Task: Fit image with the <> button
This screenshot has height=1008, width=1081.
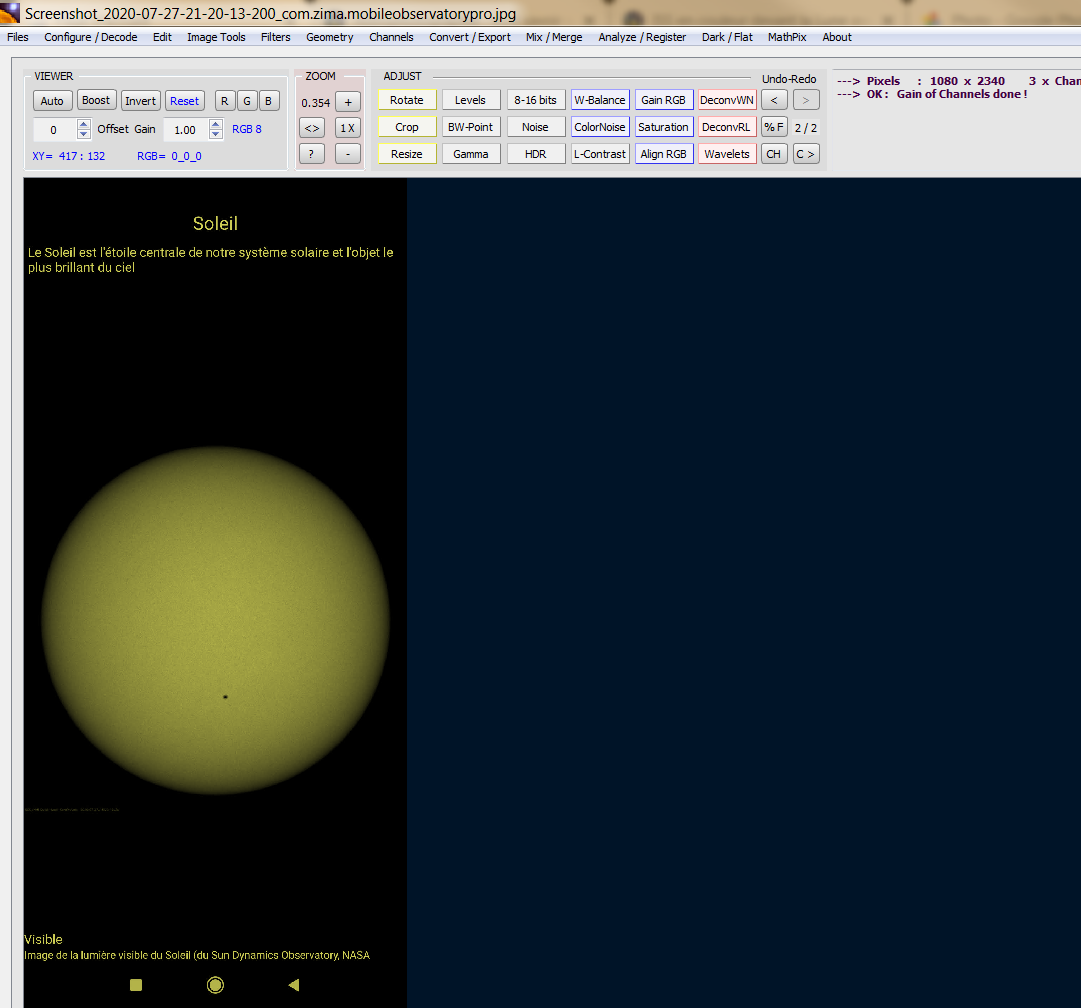Action: [x=312, y=128]
